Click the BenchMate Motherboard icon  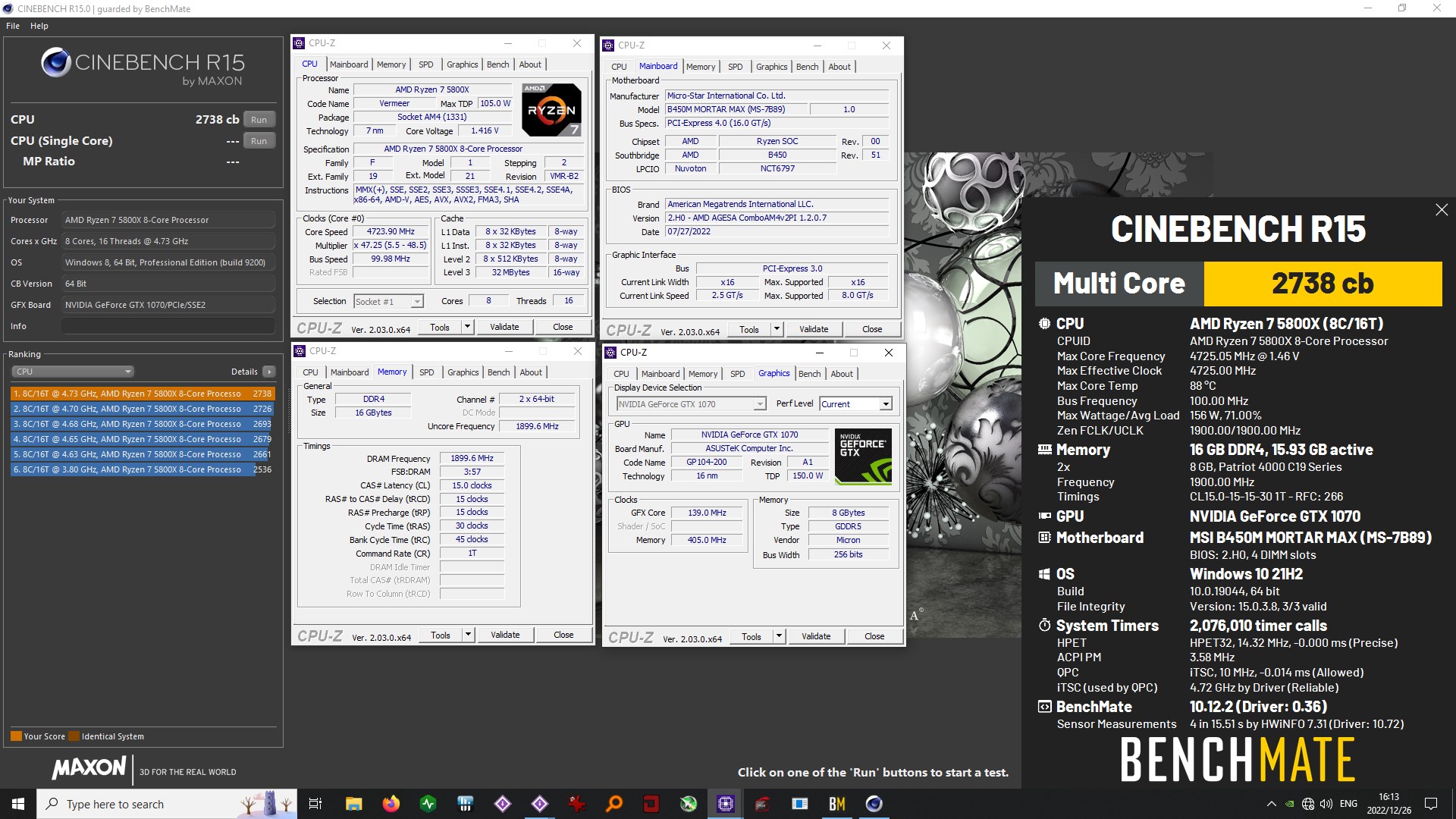[x=1044, y=538]
